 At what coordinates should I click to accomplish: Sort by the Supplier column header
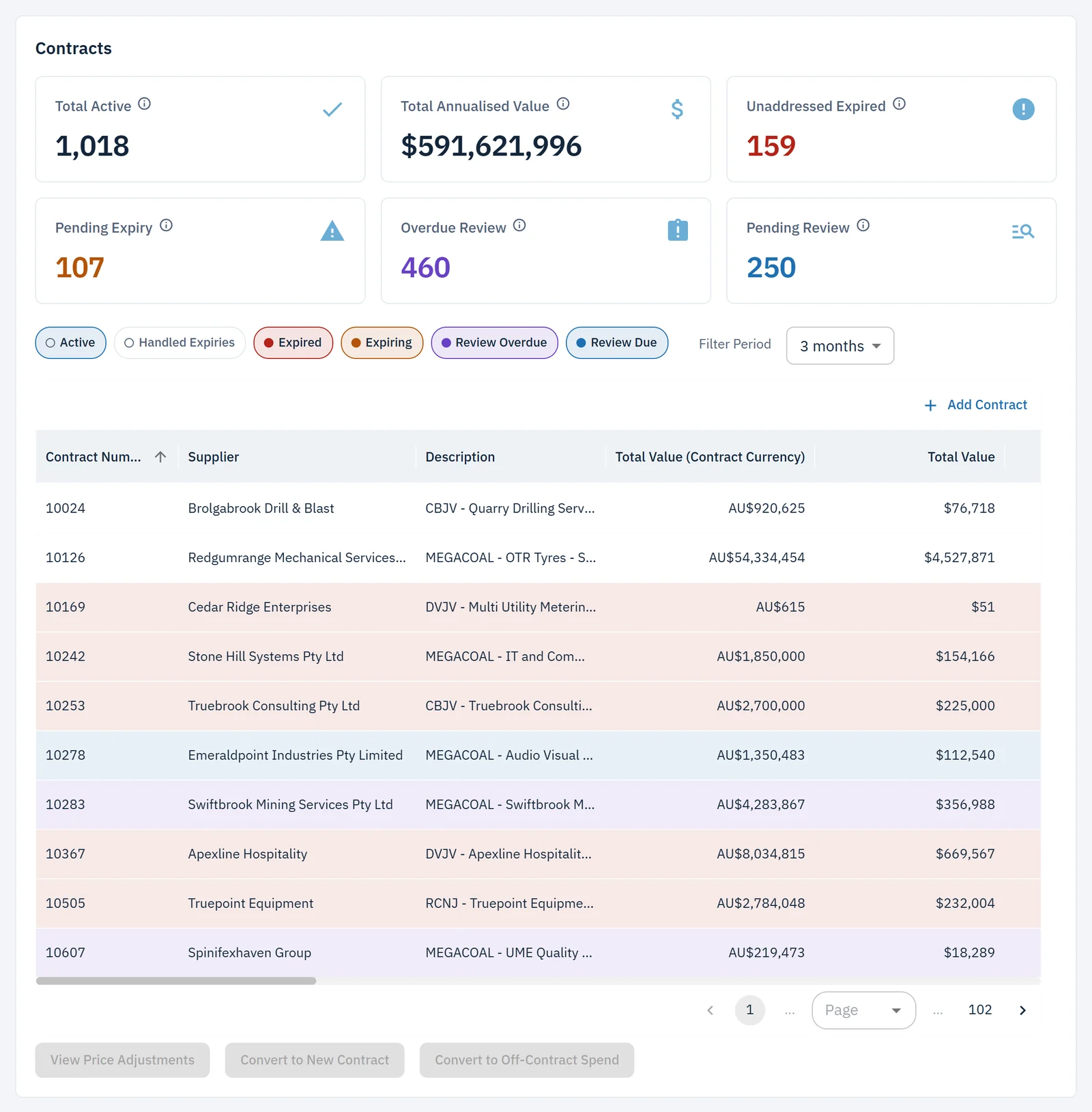pyautogui.click(x=214, y=457)
